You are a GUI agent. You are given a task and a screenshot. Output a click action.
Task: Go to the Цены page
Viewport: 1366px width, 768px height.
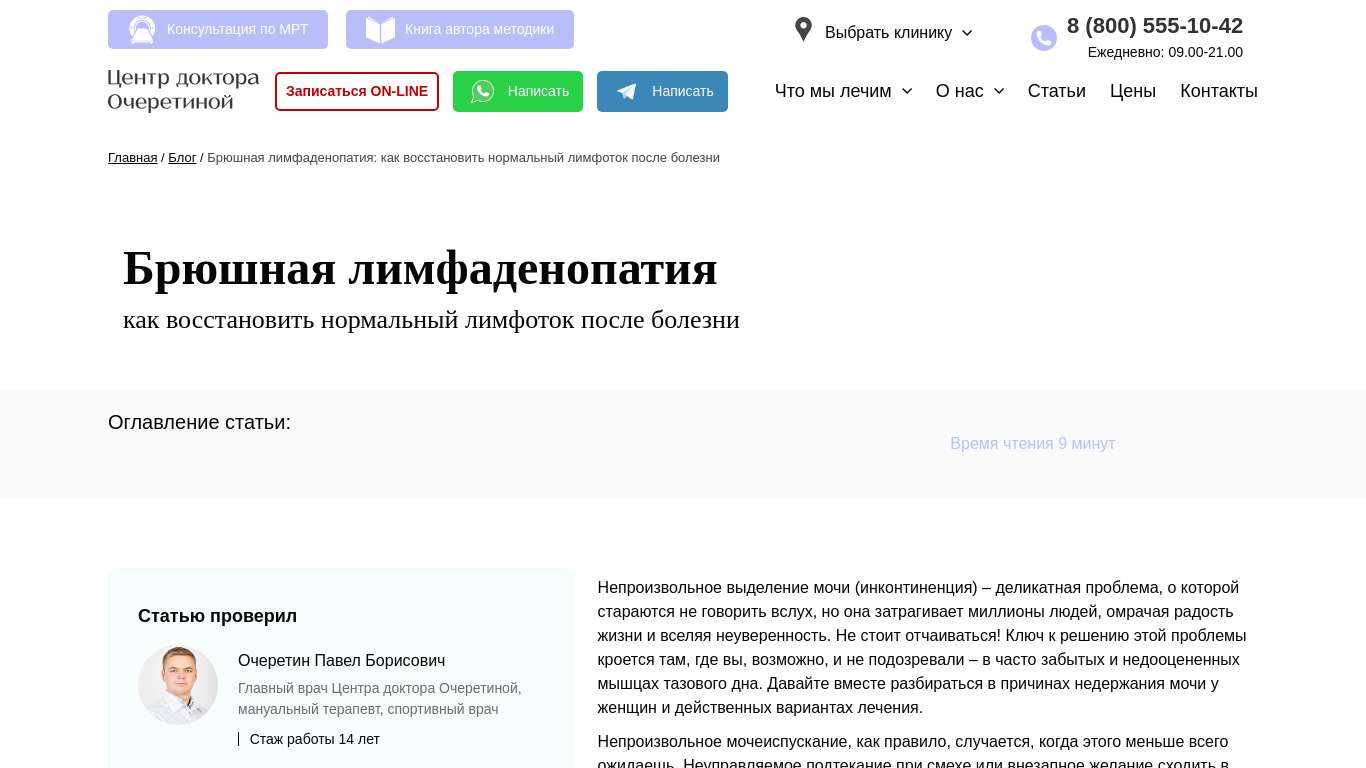(x=1132, y=91)
